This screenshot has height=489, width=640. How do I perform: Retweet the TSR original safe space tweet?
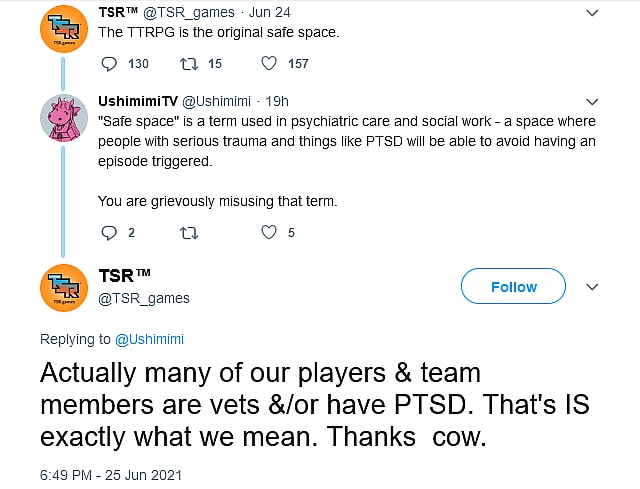point(187,64)
